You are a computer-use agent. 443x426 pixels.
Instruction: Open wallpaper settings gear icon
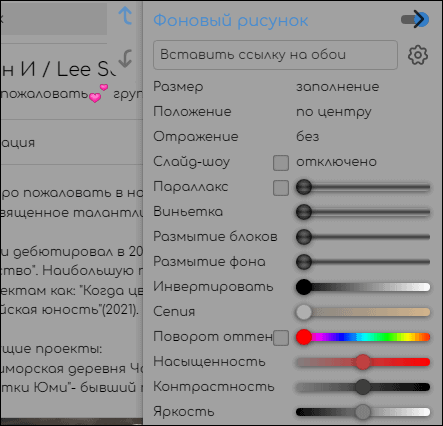pos(418,55)
